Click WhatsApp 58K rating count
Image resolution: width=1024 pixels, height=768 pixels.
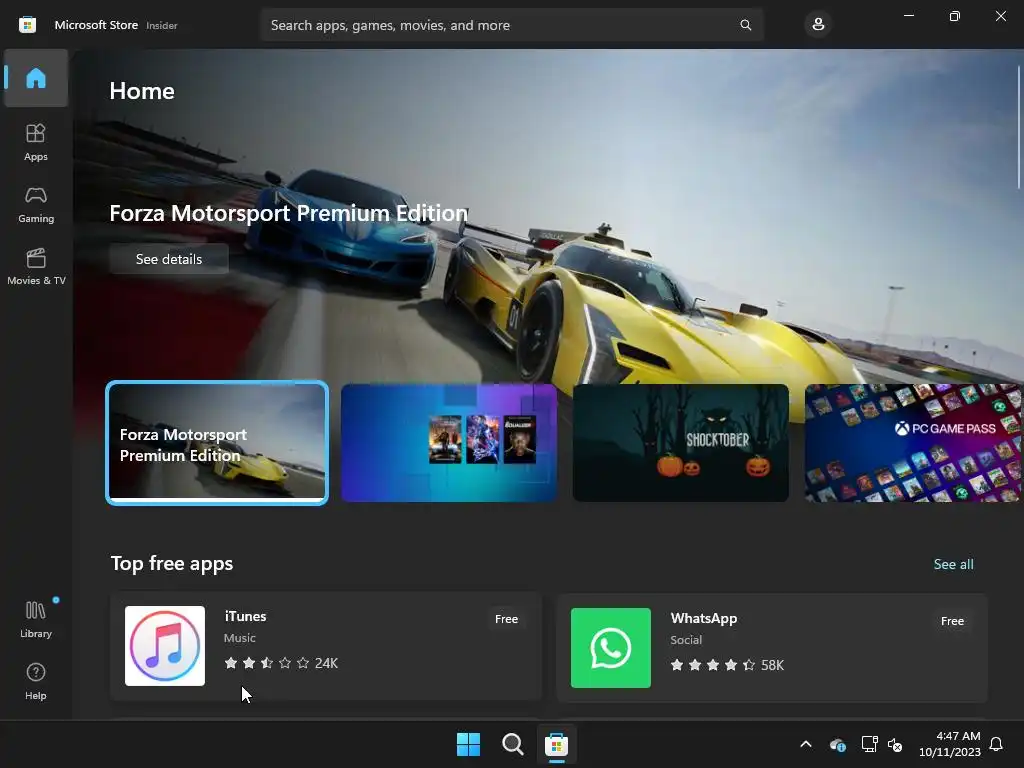773,665
